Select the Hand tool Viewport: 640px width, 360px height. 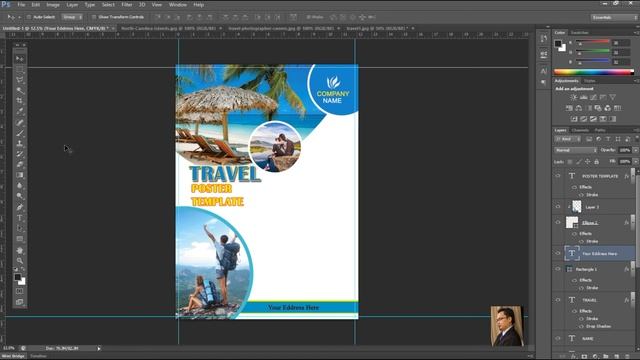(20, 250)
